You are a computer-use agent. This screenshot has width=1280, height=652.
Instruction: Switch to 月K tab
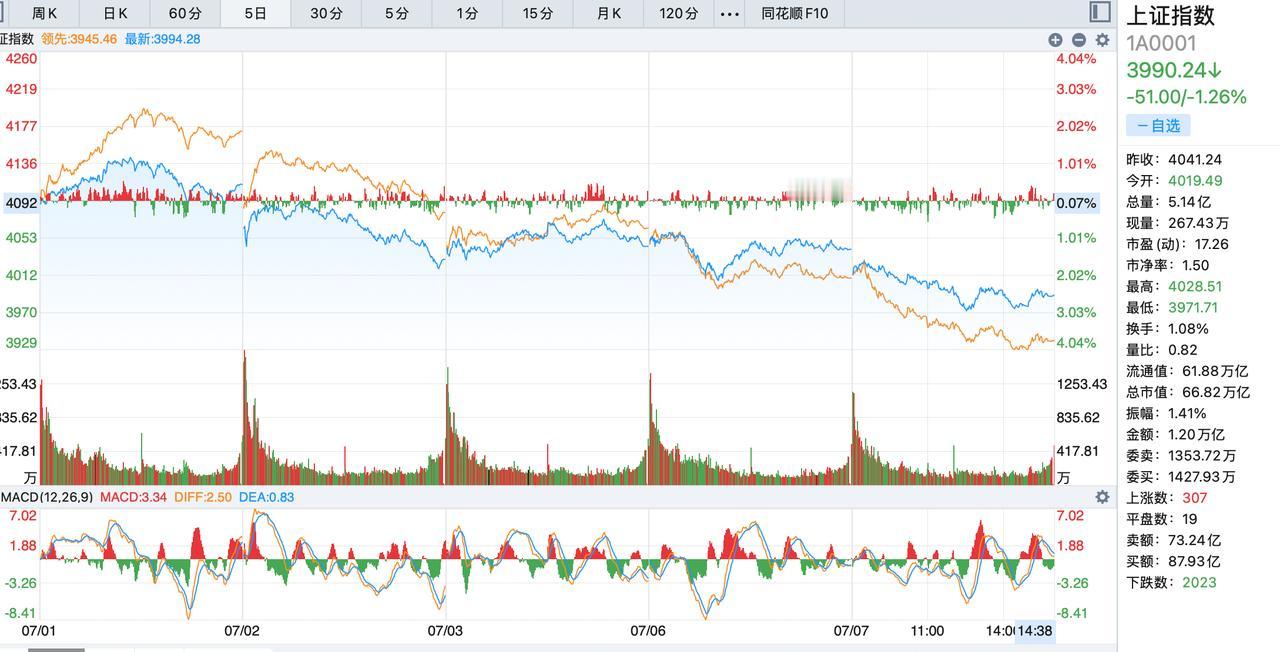pos(608,14)
